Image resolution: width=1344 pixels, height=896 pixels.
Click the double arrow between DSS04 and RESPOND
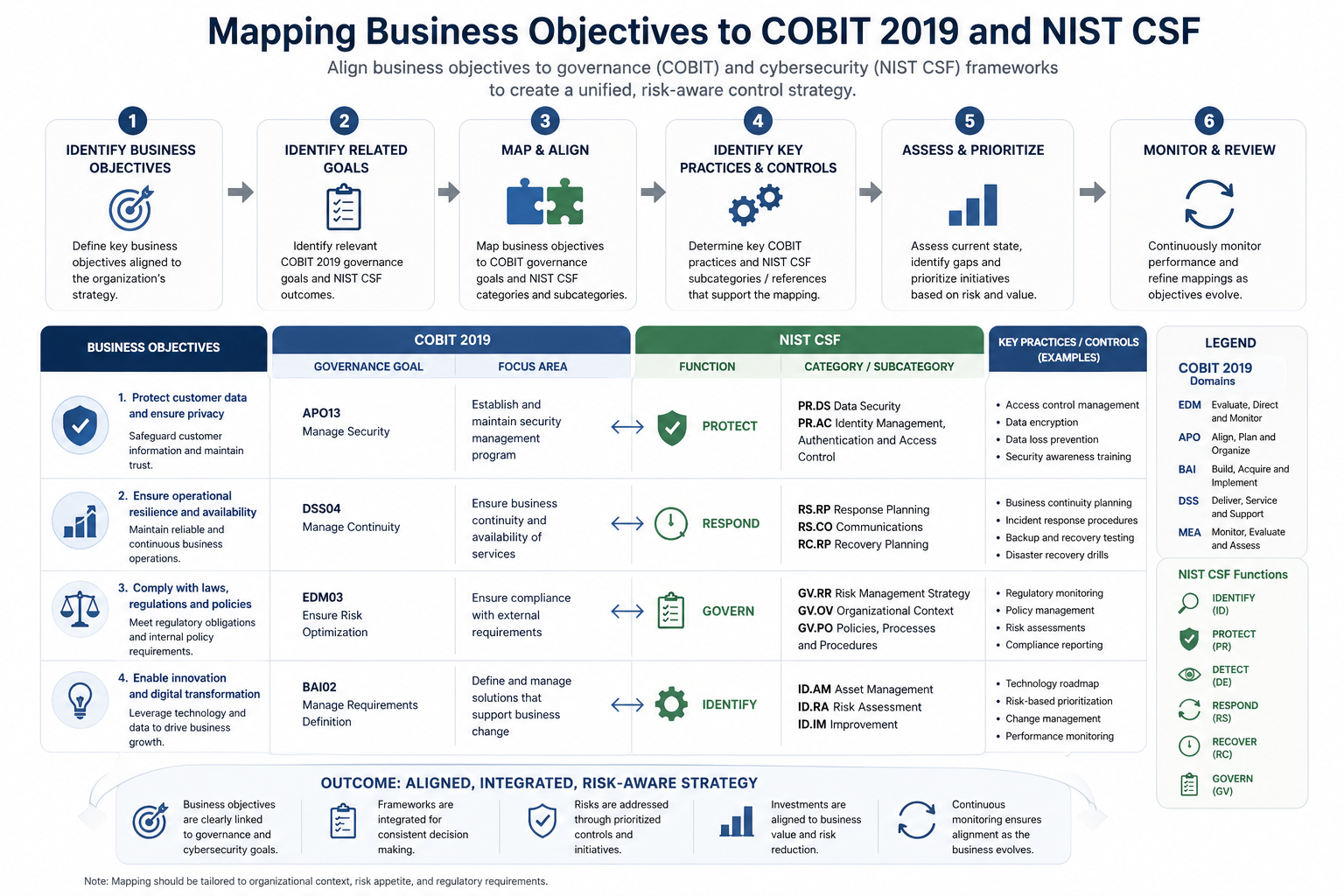627,523
